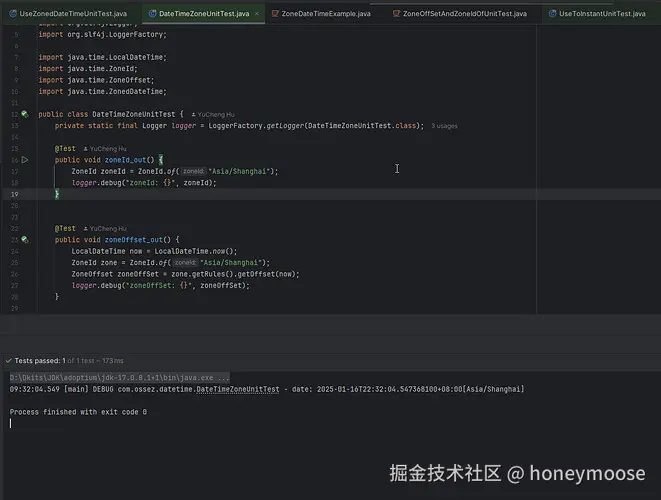Click the DateTimeZoneUnitTest class name declaration
Viewport: 661px width, 500px height.
pos(134,114)
